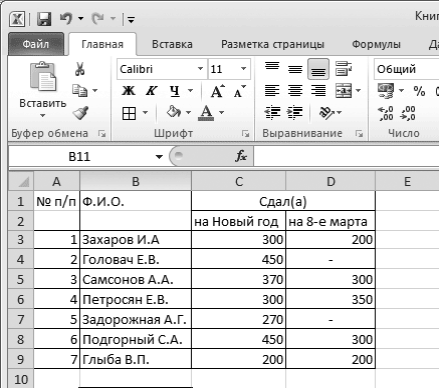This screenshot has height=388, width=439.
Task: Switch to the Главная tab
Action: point(102,44)
